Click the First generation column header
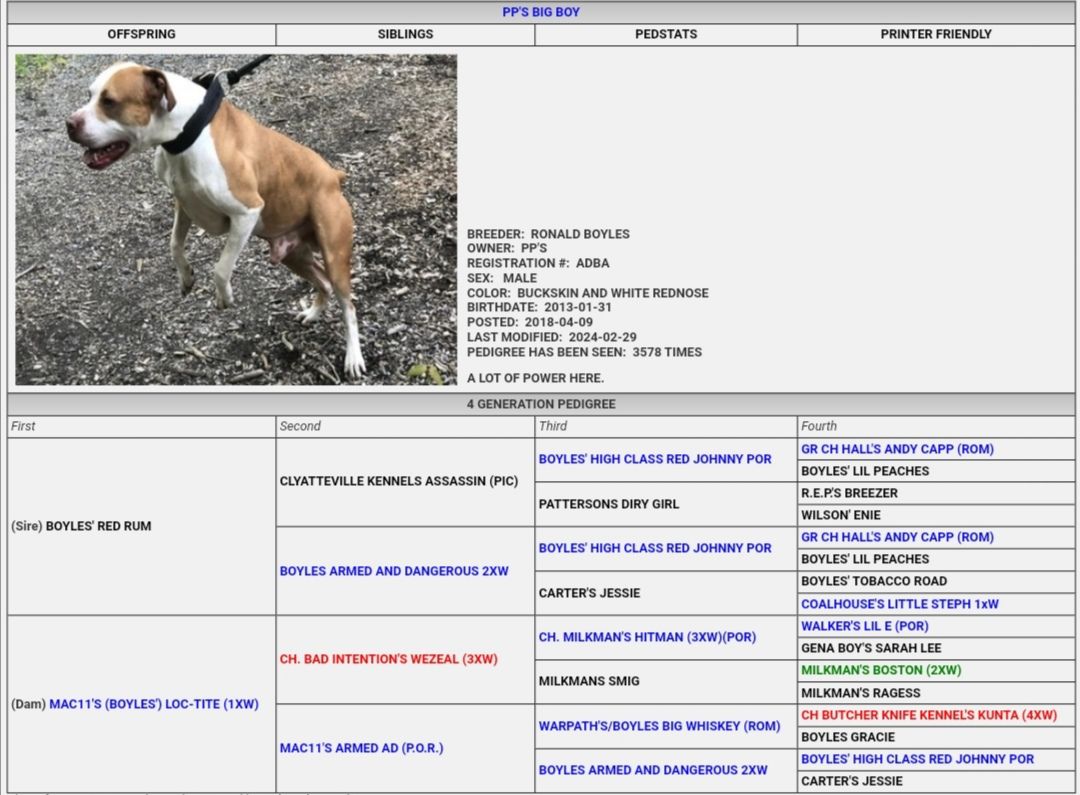The width and height of the screenshot is (1080, 795). pos(23,426)
